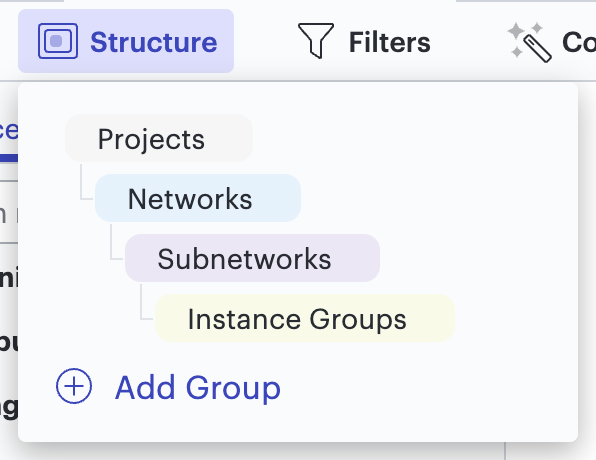The height and width of the screenshot is (460, 596).
Task: Open the Filters panel via its label
Action: (x=390, y=42)
